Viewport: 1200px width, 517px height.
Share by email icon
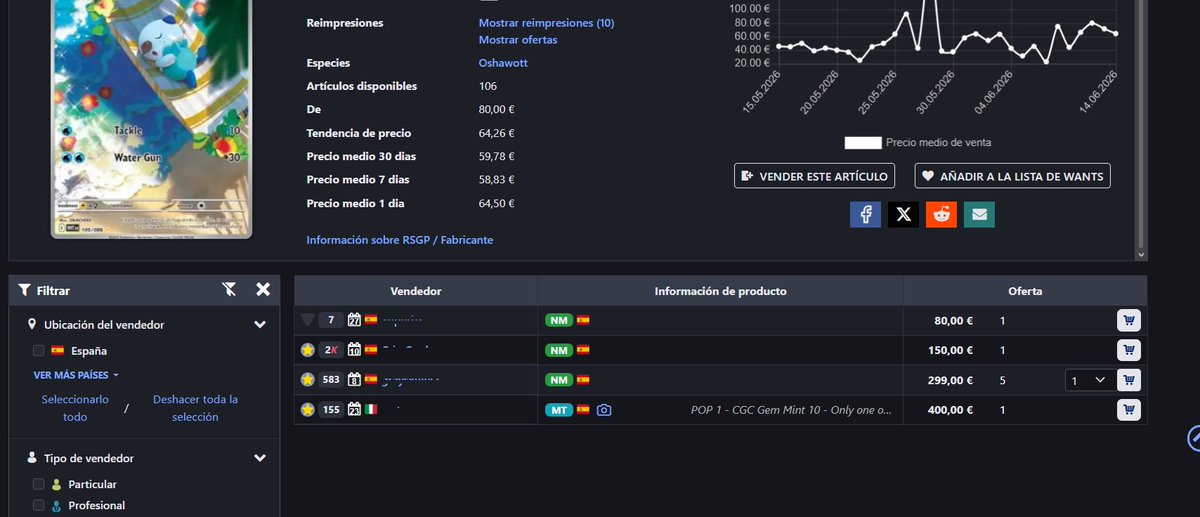coord(979,213)
